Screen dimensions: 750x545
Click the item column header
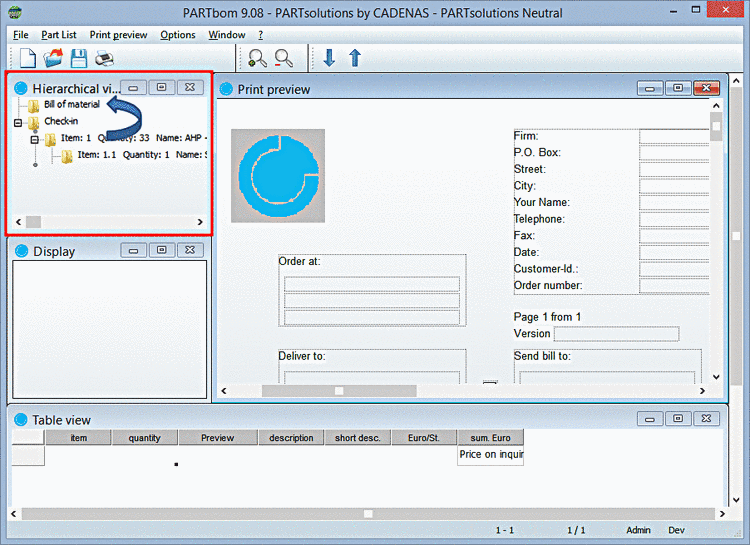[78, 438]
